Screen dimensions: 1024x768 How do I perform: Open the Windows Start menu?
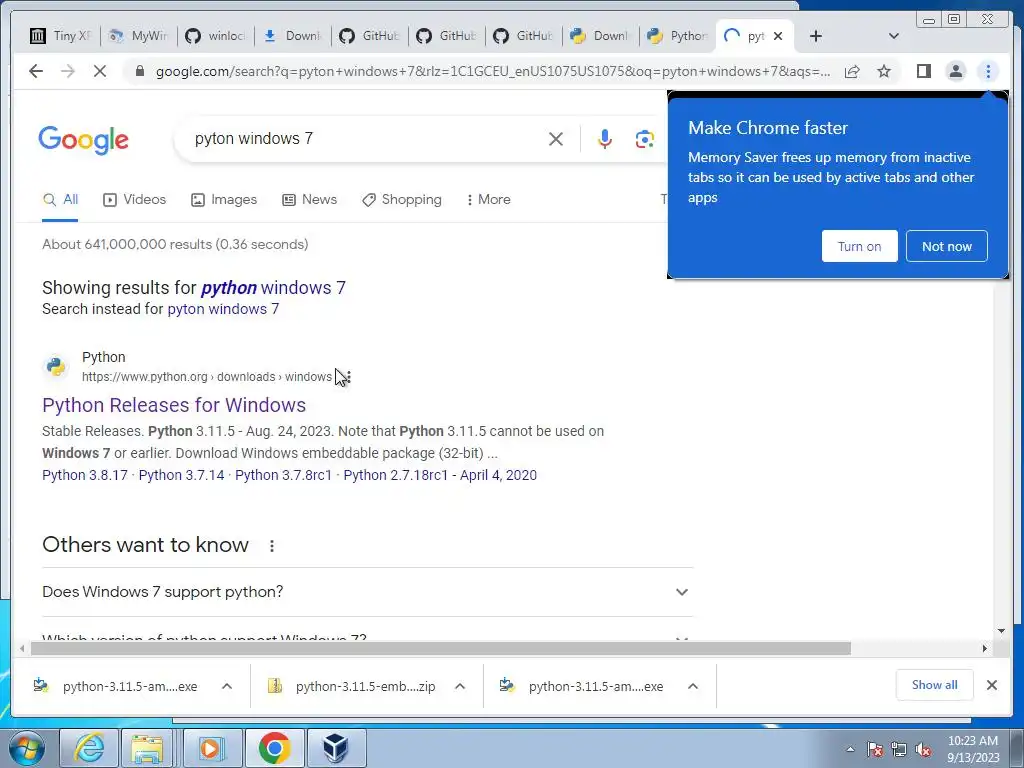(26, 748)
